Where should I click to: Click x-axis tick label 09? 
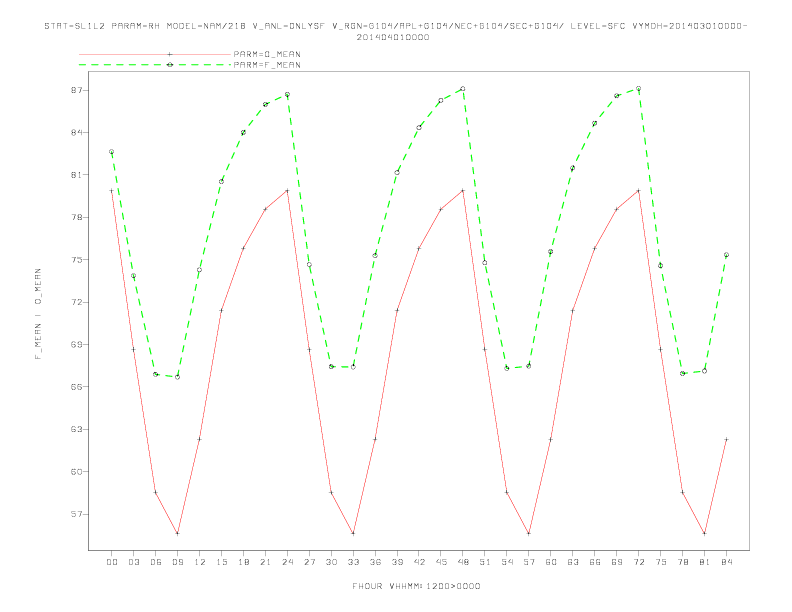point(177,562)
